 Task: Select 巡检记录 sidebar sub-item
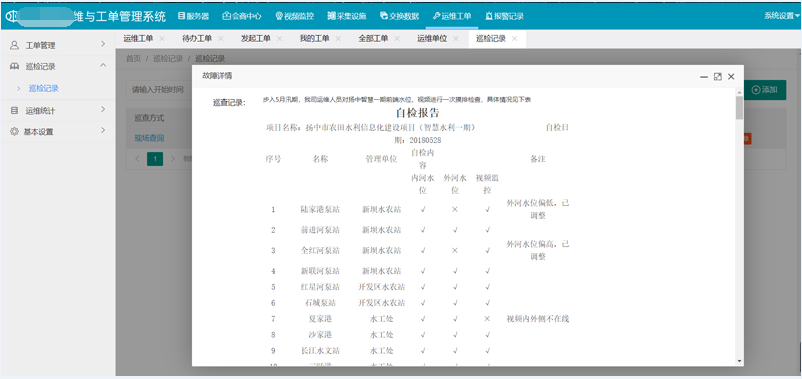(x=44, y=88)
